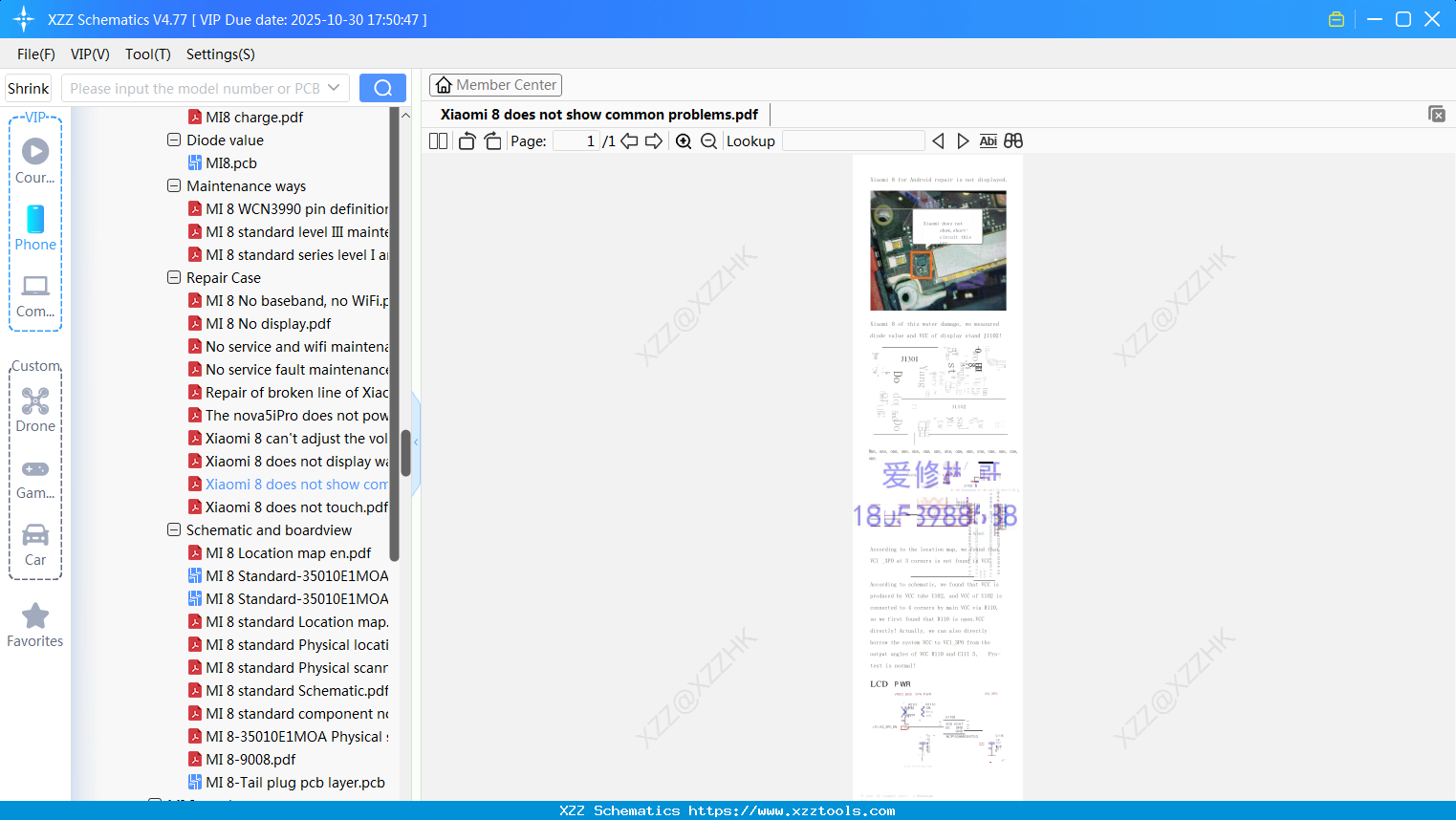Image resolution: width=1456 pixels, height=820 pixels.
Task: Open MI 8 standard Location map file
Action: [288, 621]
